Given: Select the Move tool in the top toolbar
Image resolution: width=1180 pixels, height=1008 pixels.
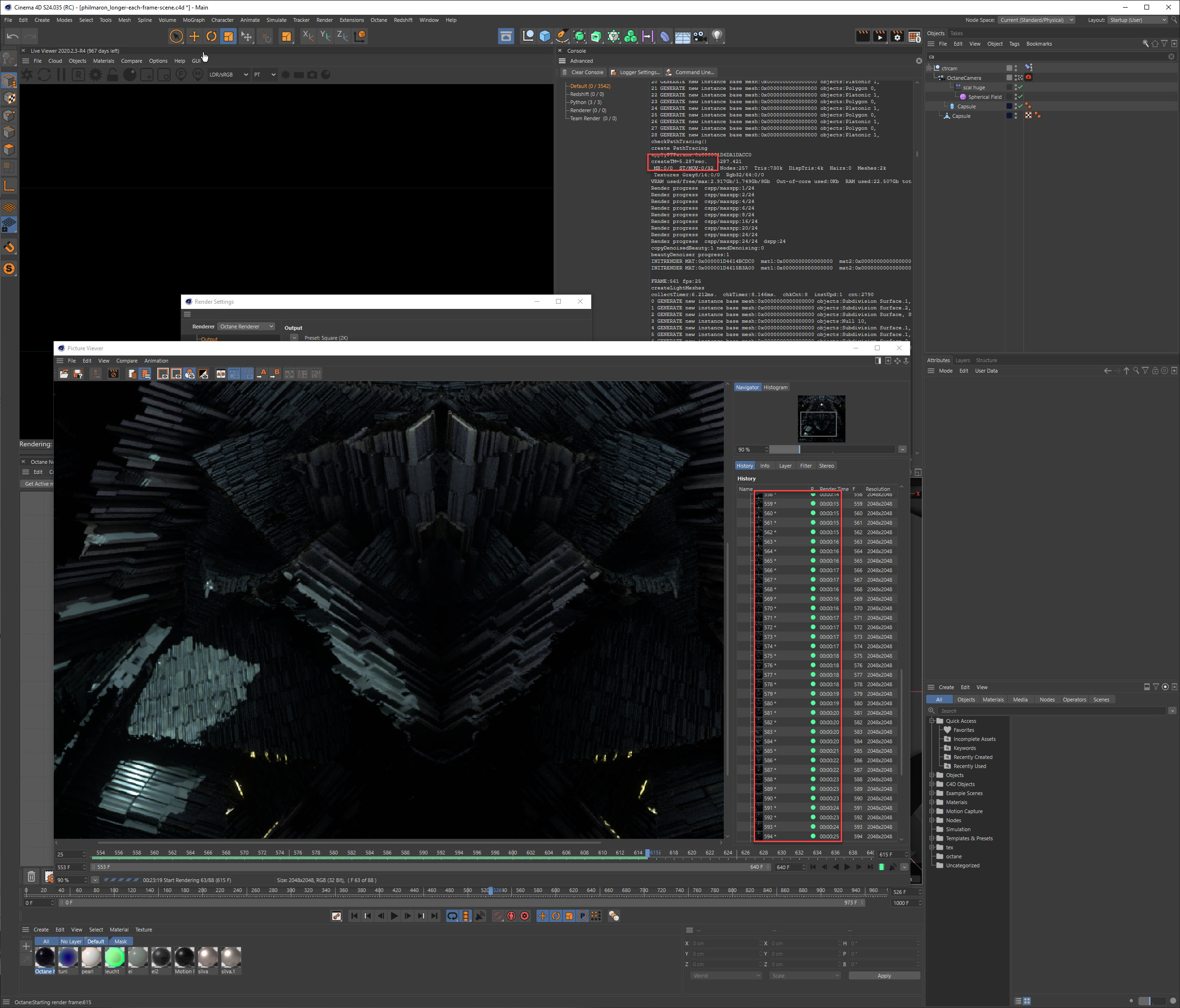Looking at the screenshot, I should tap(194, 37).
